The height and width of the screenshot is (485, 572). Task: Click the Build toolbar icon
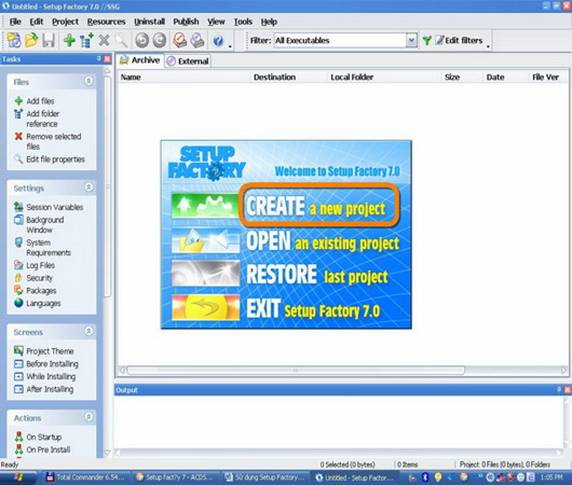(x=180, y=40)
